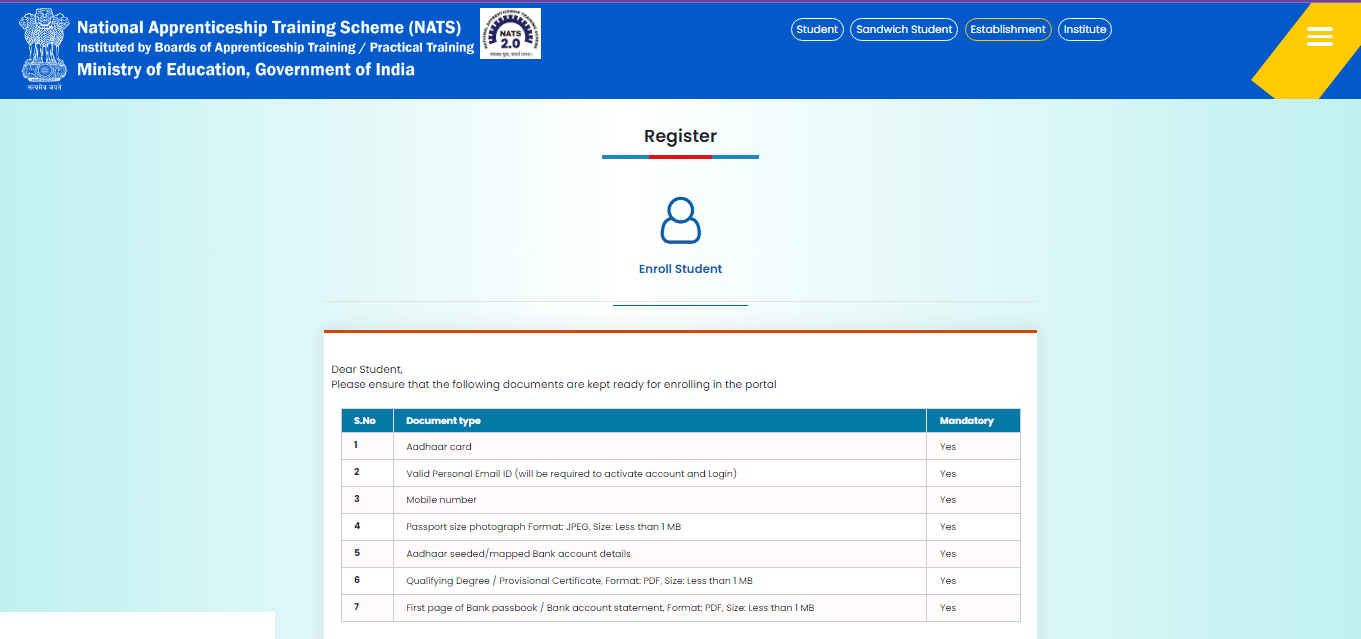The width and height of the screenshot is (1361, 639).
Task: Click the Mandatory column header
Action: [x=966, y=421]
